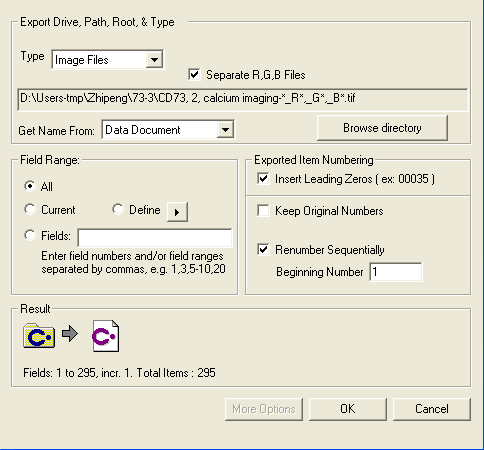Click the Browse directory button
This screenshot has height=450, width=484.
point(382,128)
